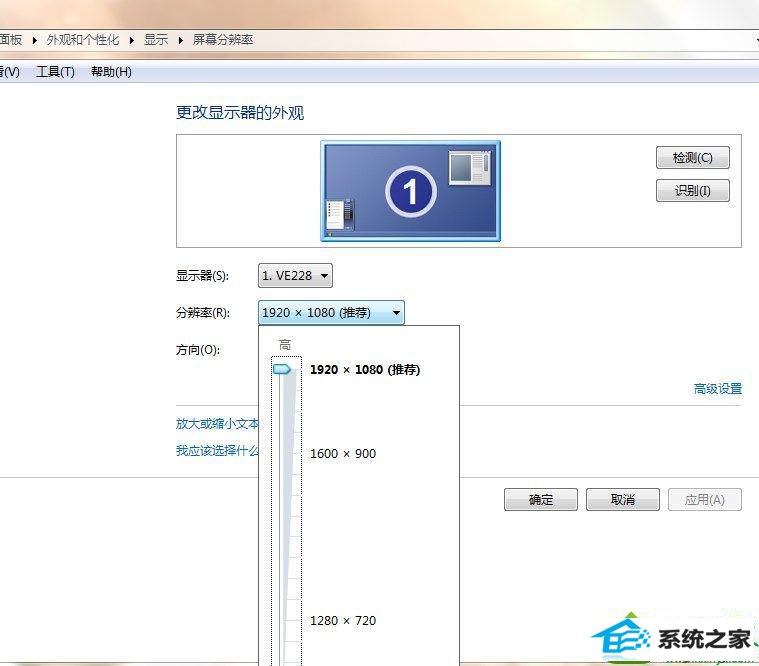
Task: Confirm with the 确定 button
Action: 541,500
